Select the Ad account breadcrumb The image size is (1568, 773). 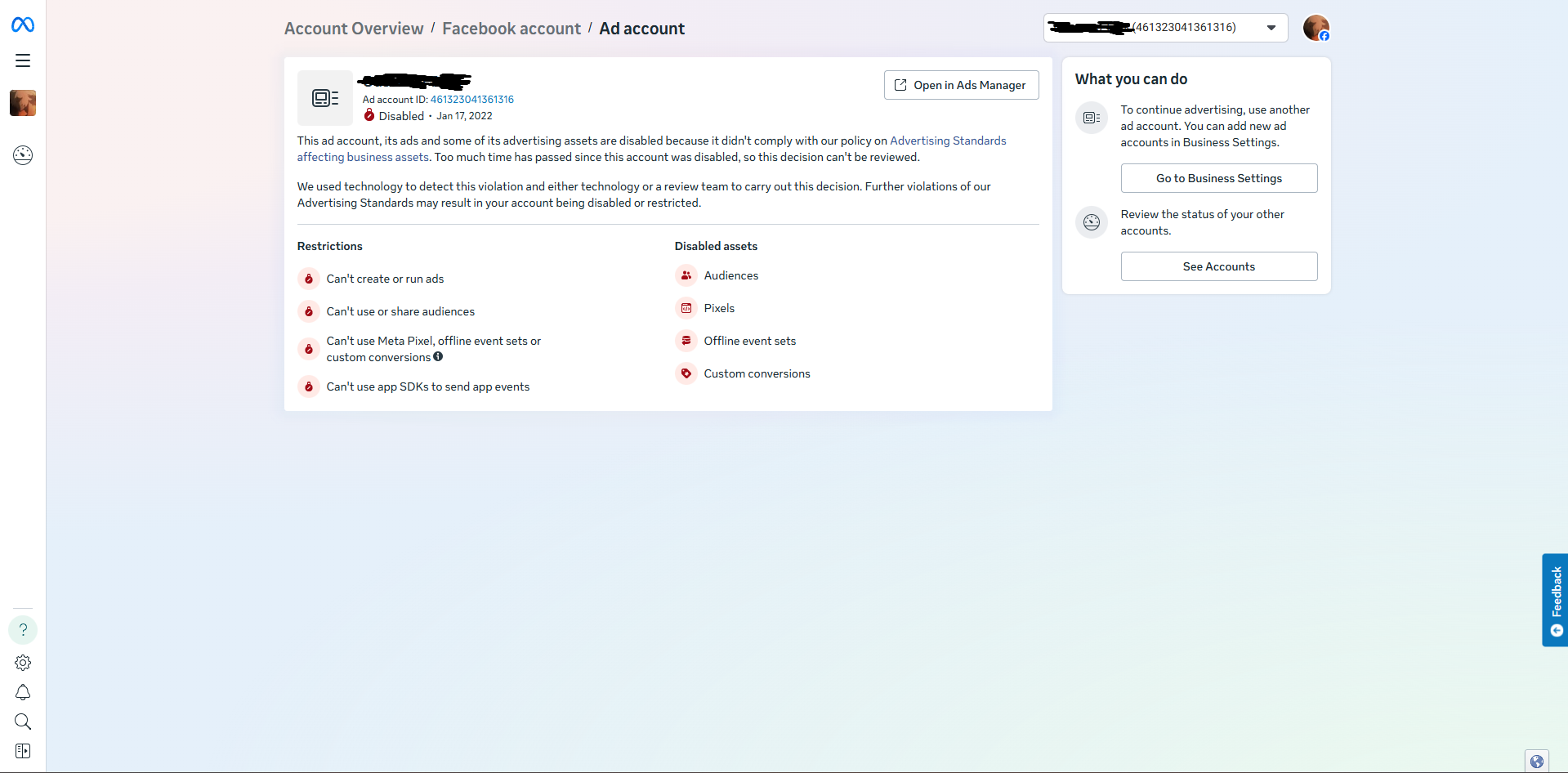[x=642, y=29]
